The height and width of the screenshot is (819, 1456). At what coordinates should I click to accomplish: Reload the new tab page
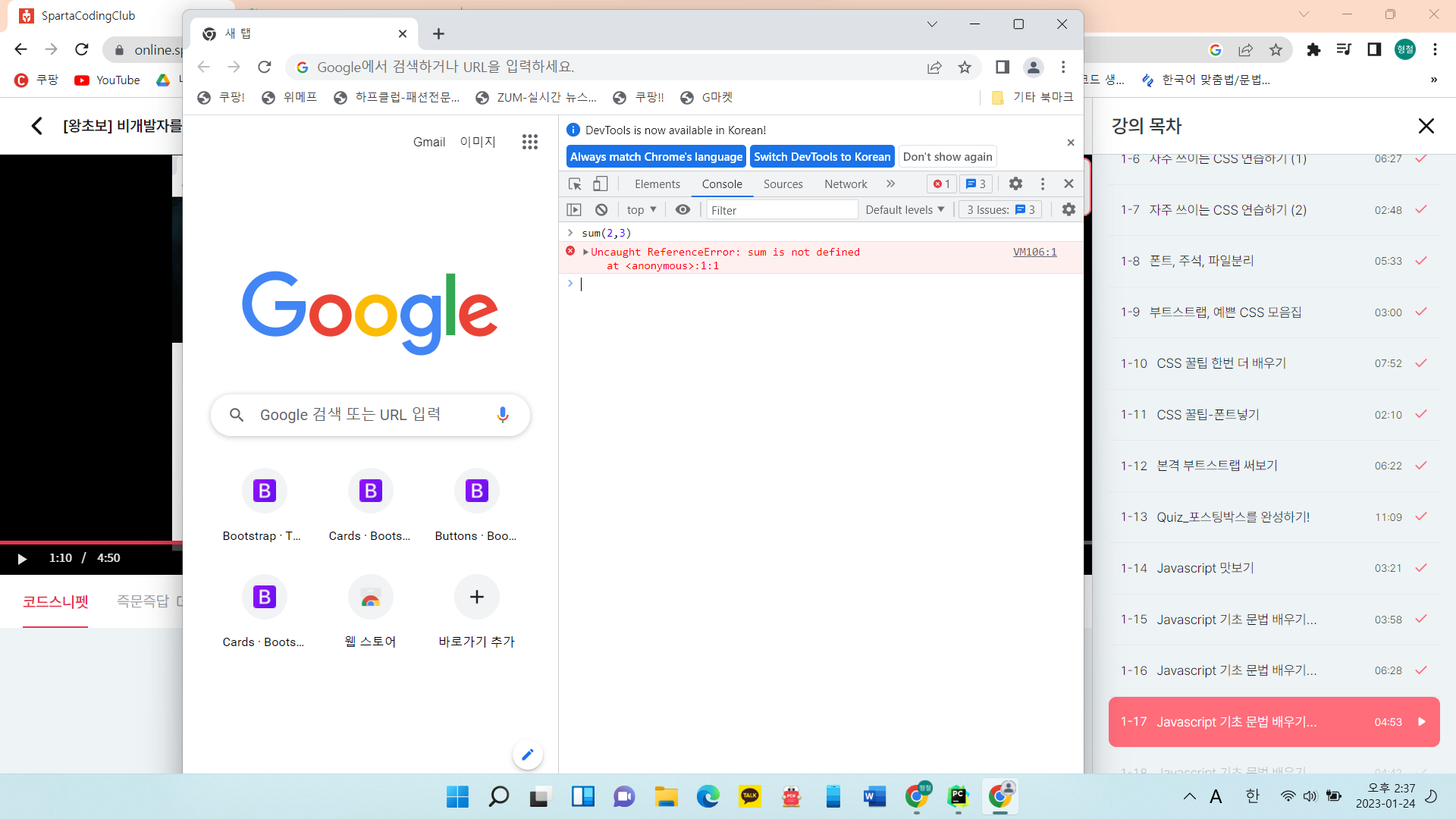pos(264,67)
